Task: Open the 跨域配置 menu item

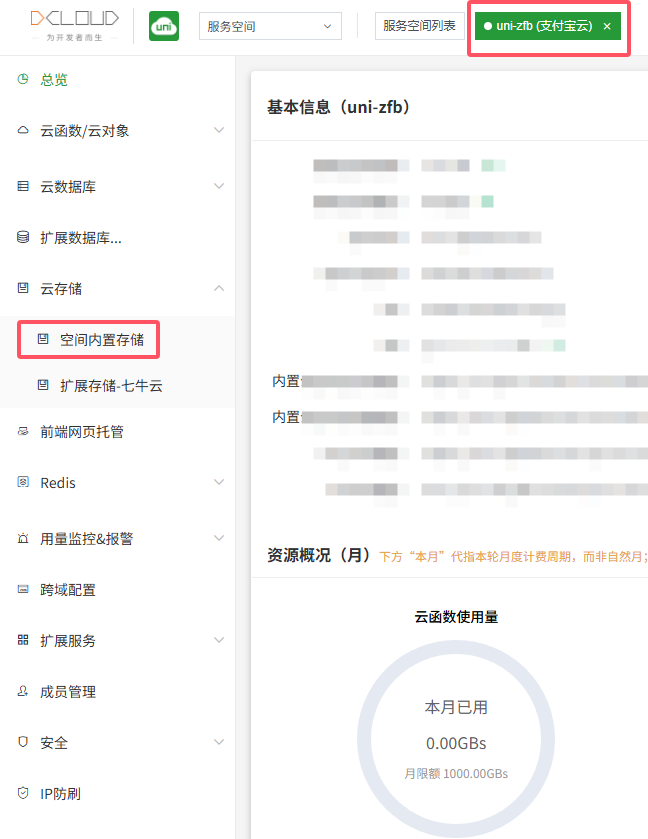Action: pyautogui.click(x=68, y=590)
